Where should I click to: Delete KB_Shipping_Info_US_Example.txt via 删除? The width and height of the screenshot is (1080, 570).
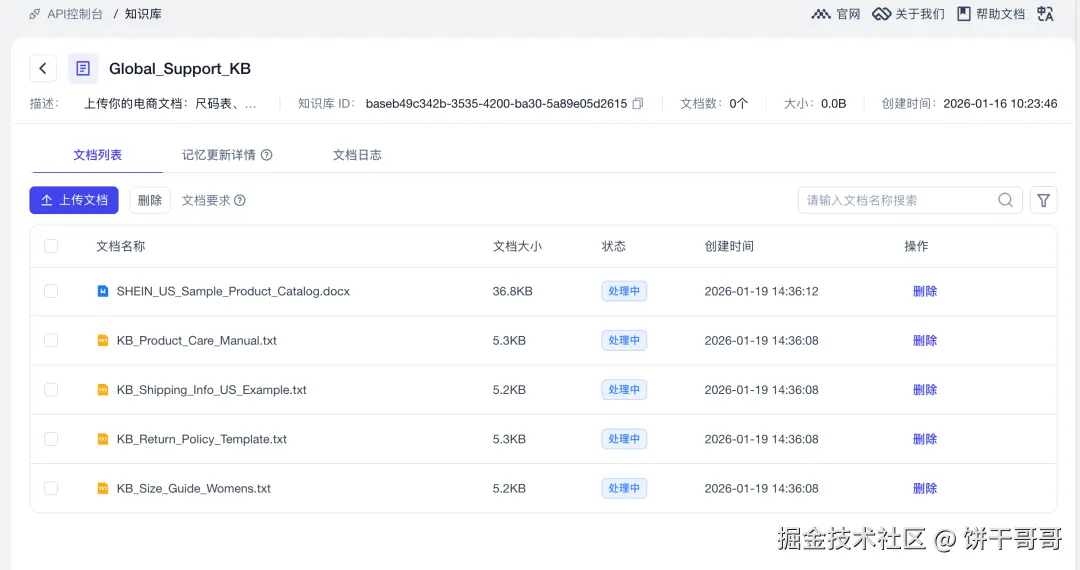tap(924, 390)
